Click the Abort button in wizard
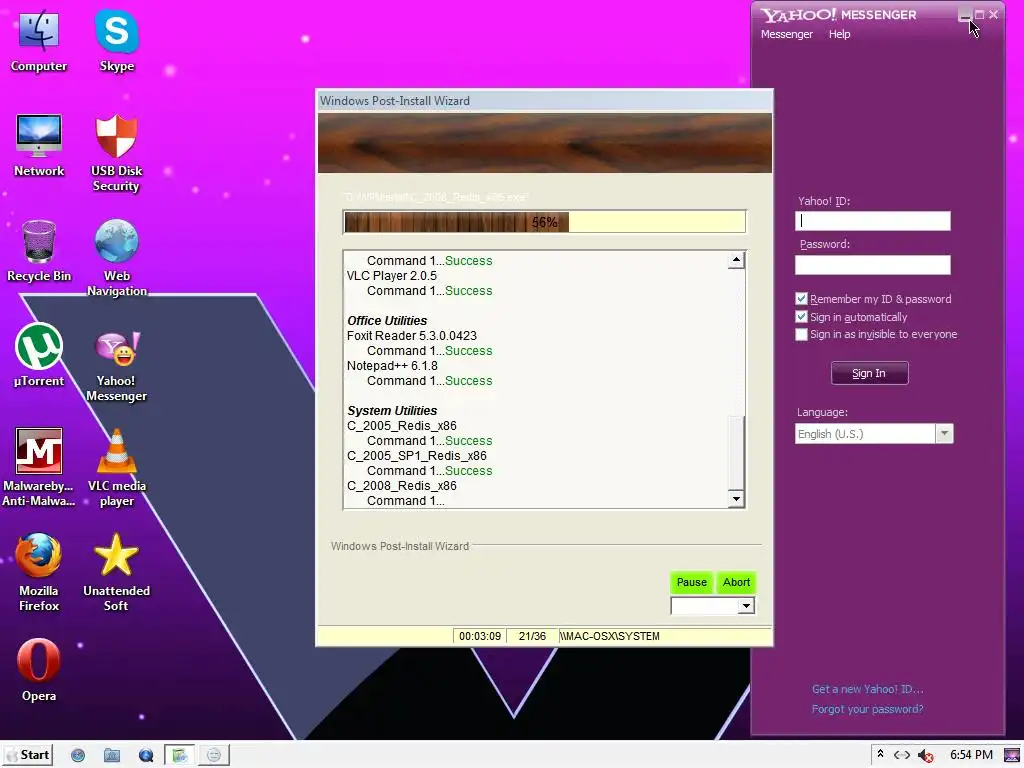This screenshot has width=1024, height=768. pyautogui.click(x=737, y=582)
